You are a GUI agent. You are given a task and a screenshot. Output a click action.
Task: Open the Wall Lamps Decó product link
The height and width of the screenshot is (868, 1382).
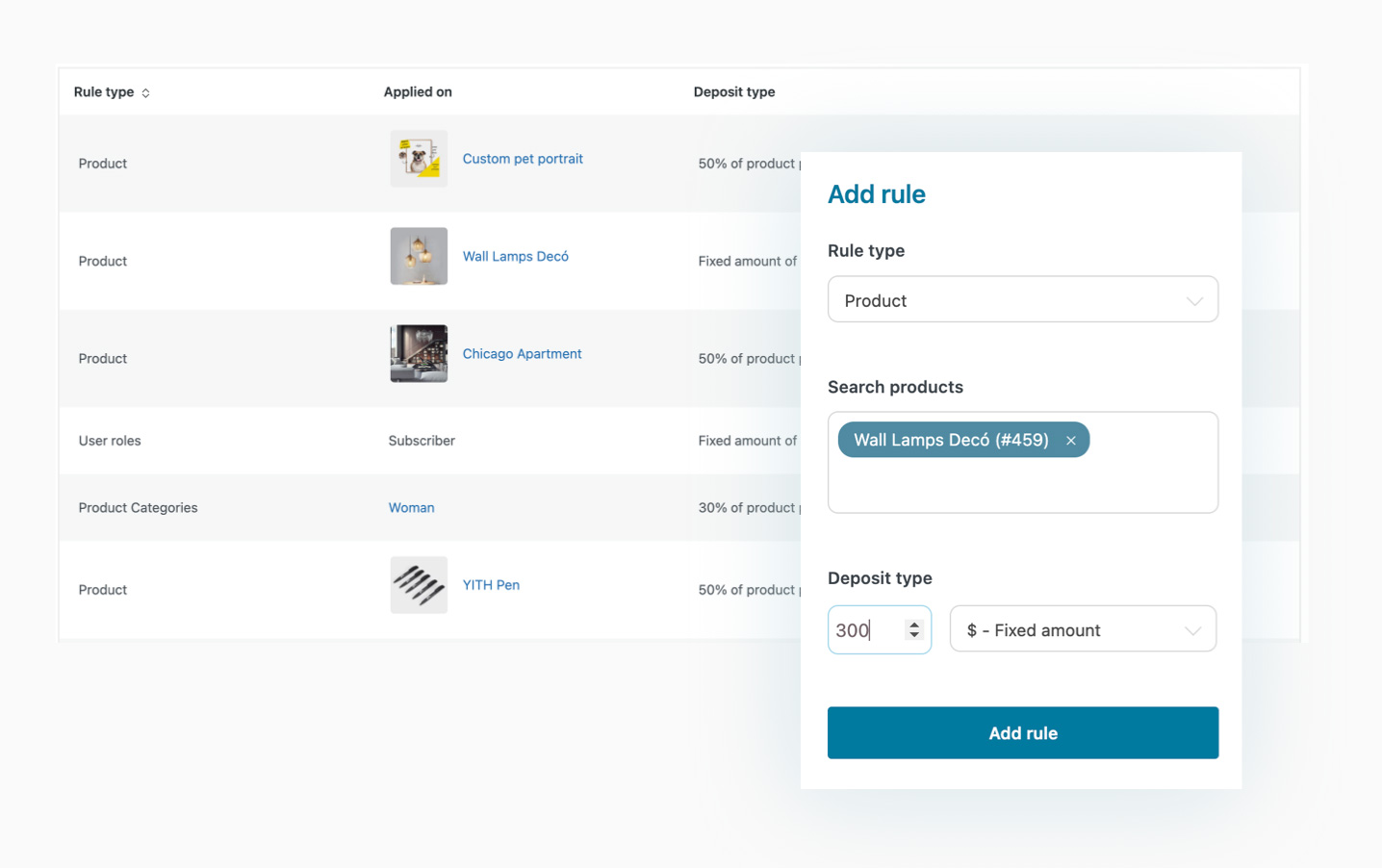pyautogui.click(x=516, y=256)
